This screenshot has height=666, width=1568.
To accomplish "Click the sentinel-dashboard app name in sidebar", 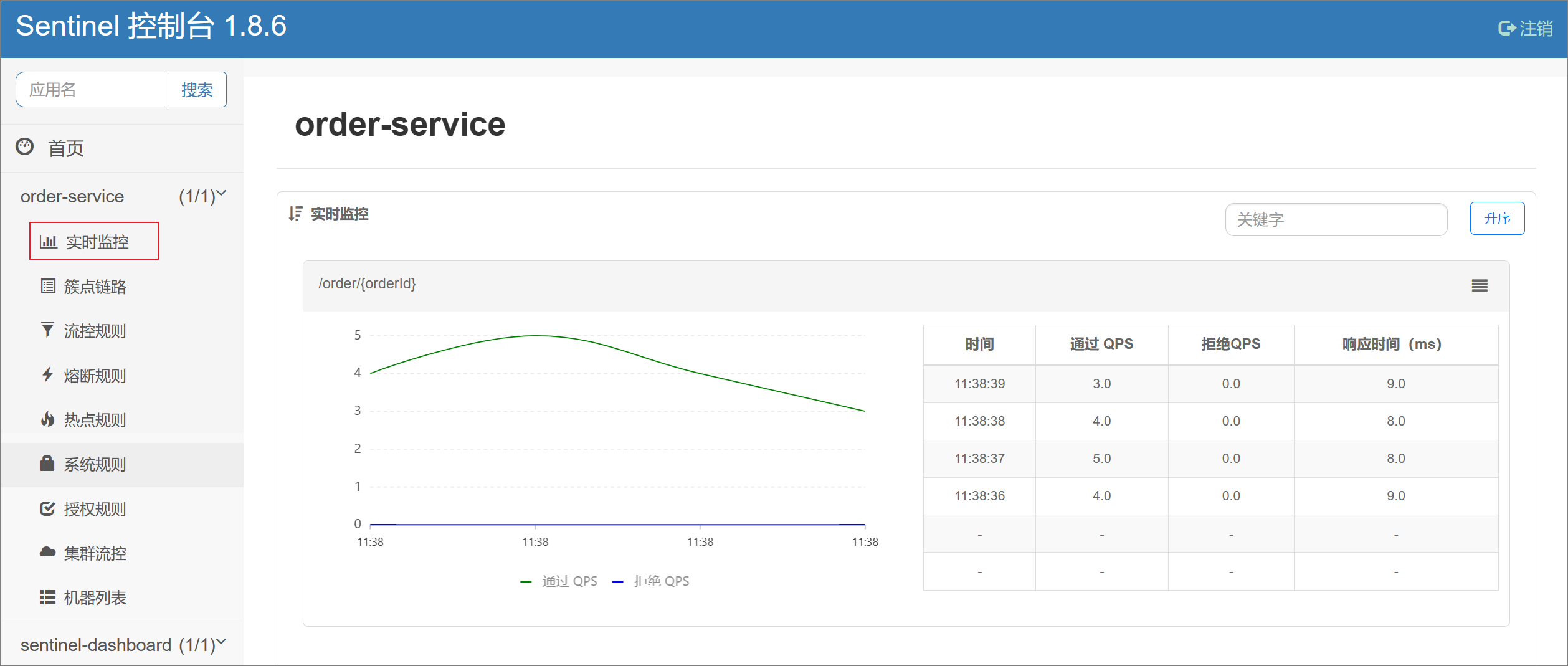I will click(96, 645).
